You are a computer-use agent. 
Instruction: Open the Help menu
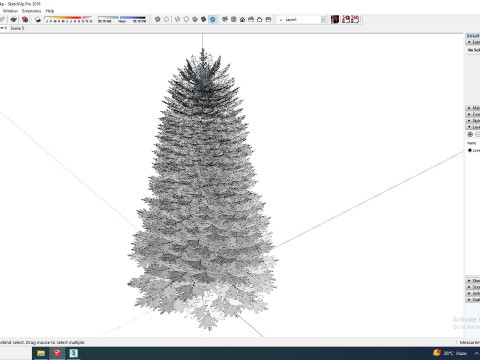click(50, 11)
